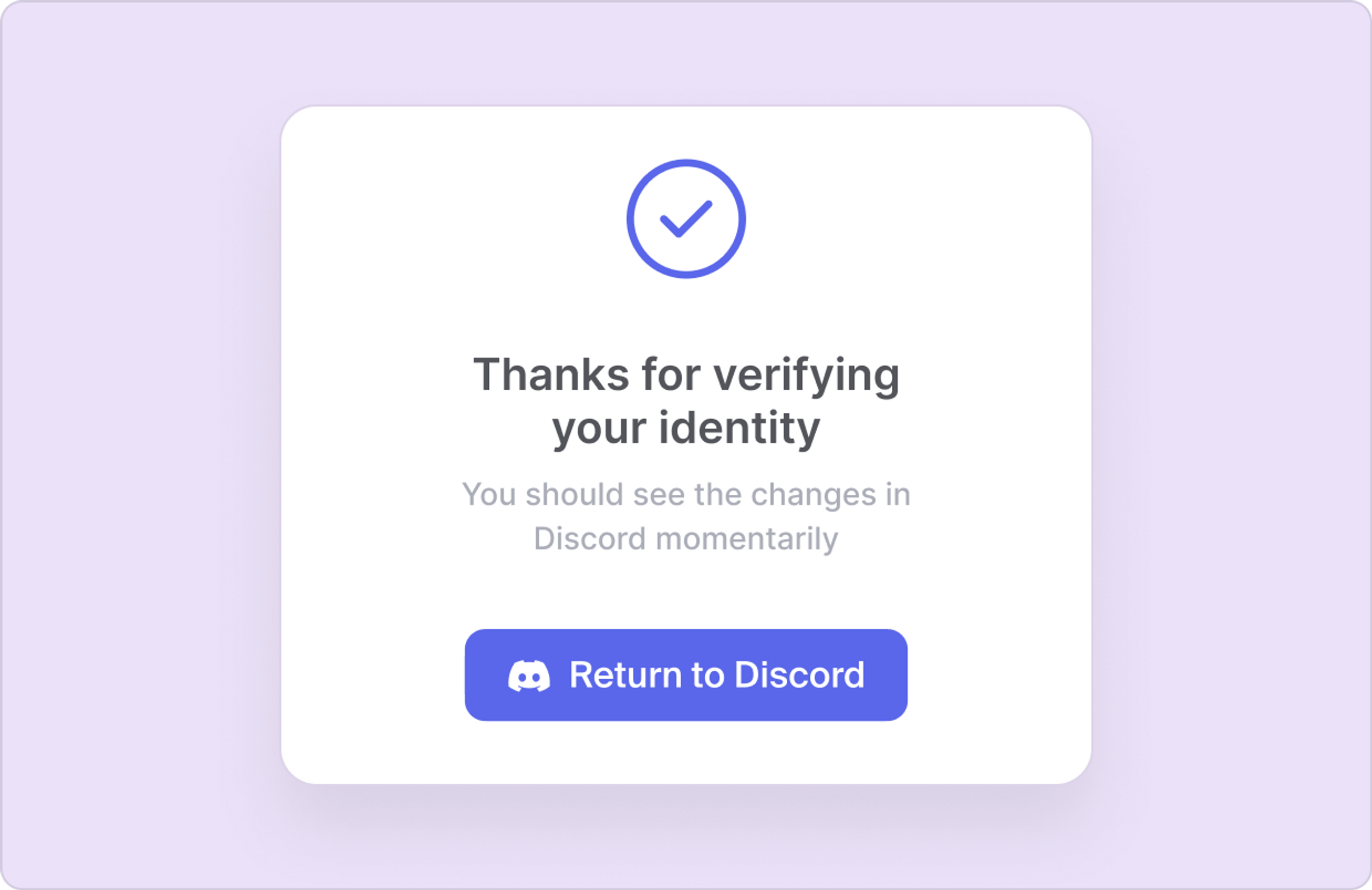Click the lavender background outside the card
Viewport: 1372px width, 890px height.
(138, 444)
